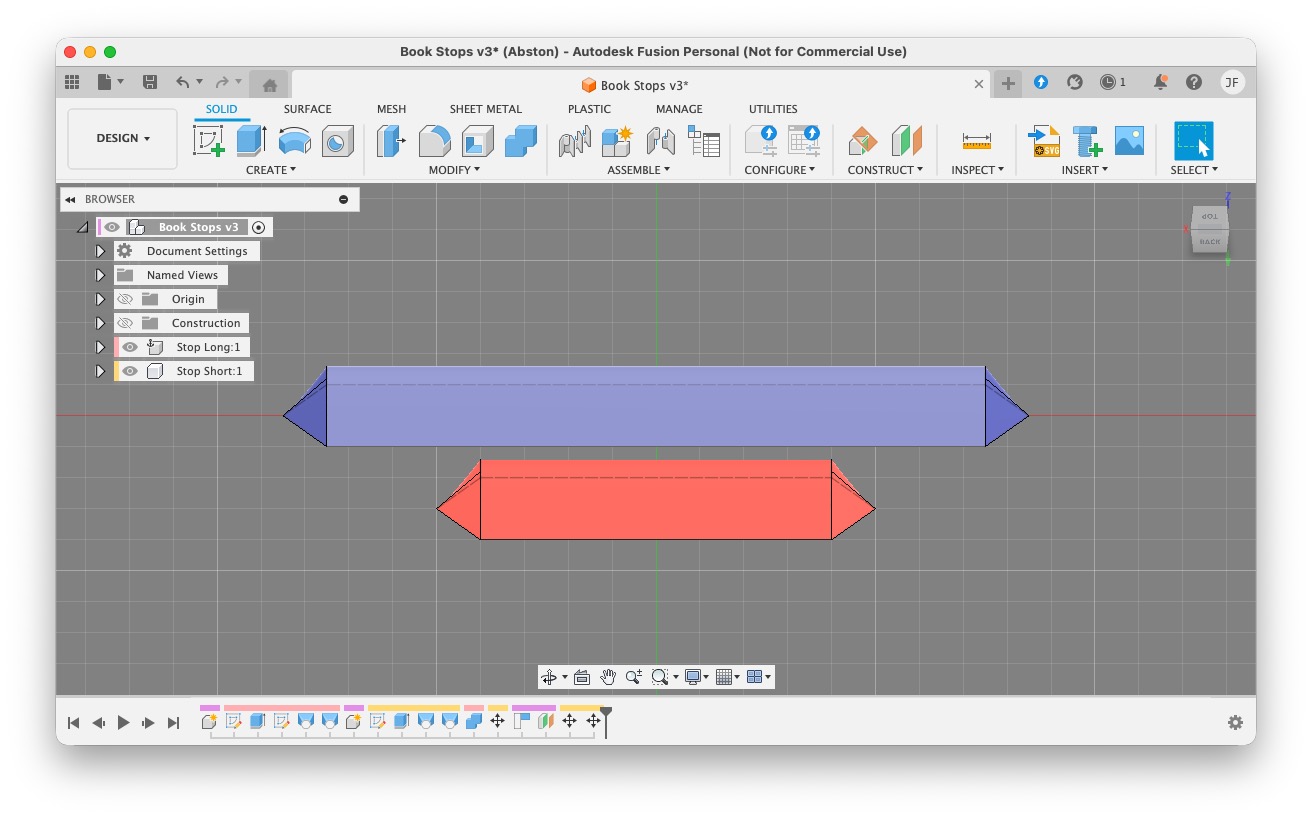Show the hidden Construction folder
Image resolution: width=1312 pixels, height=819 pixels.
click(125, 323)
